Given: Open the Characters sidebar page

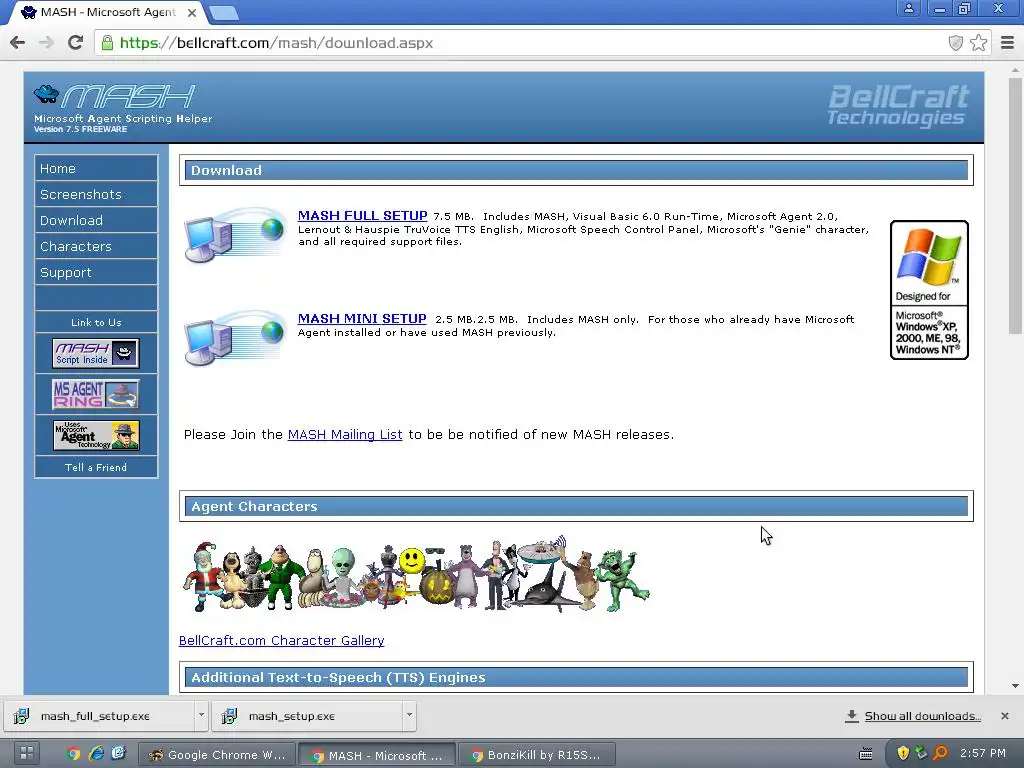Looking at the screenshot, I should [96, 247].
